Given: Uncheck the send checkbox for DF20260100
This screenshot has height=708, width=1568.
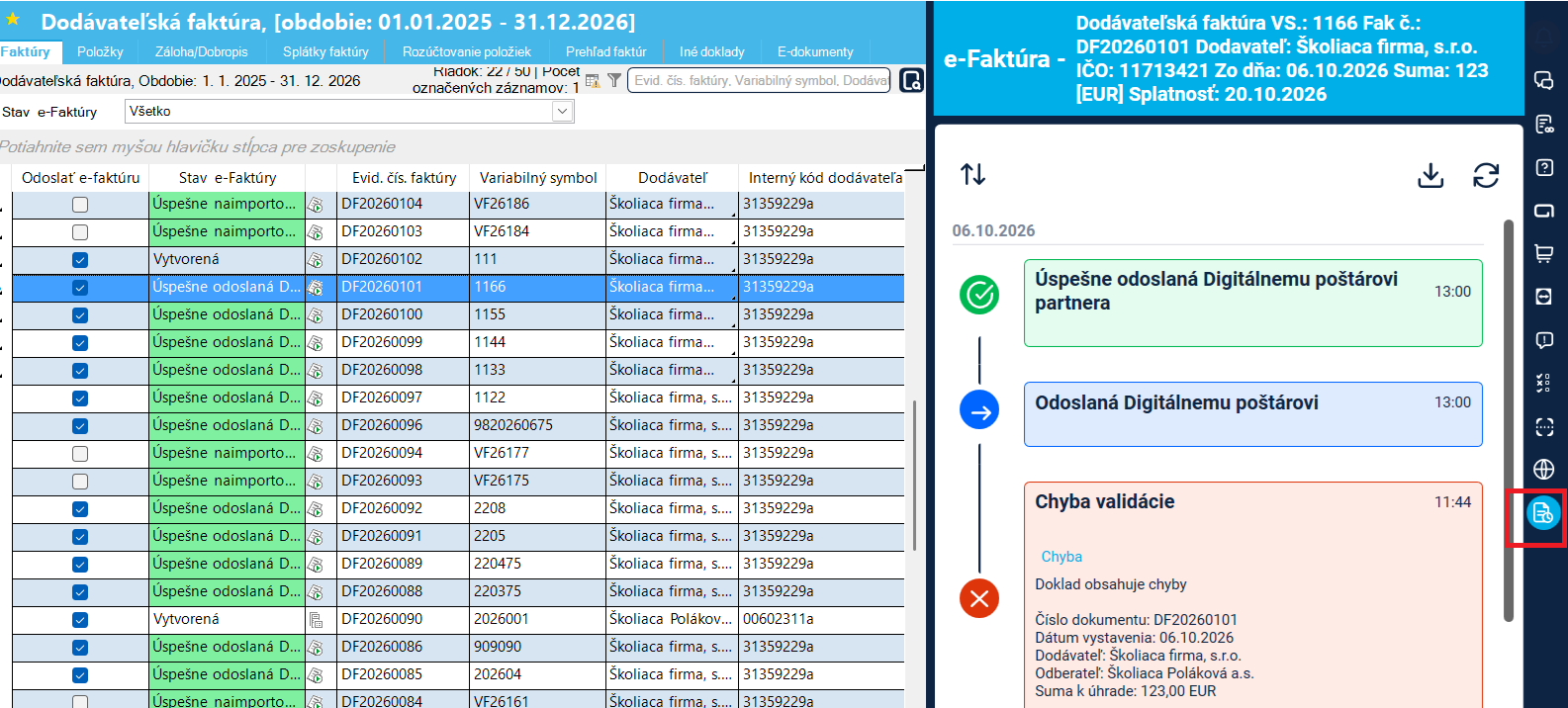Looking at the screenshot, I should [x=80, y=315].
